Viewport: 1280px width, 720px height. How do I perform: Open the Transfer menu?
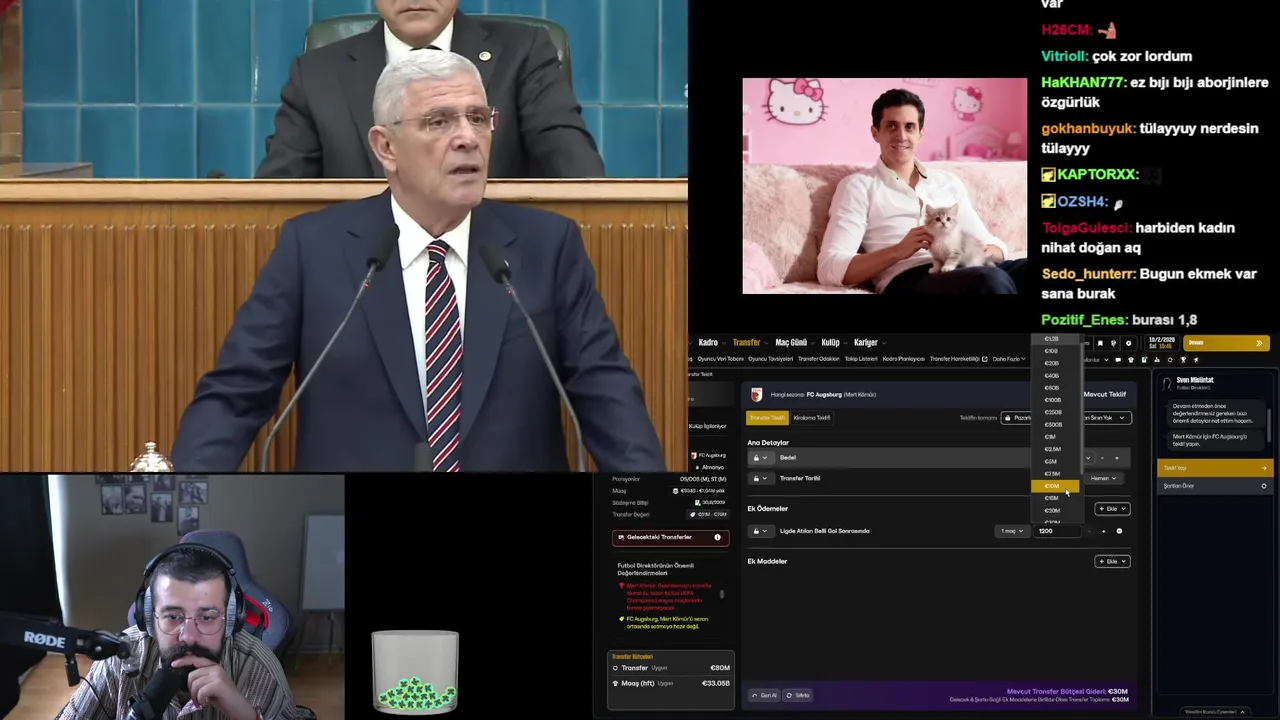click(746, 342)
